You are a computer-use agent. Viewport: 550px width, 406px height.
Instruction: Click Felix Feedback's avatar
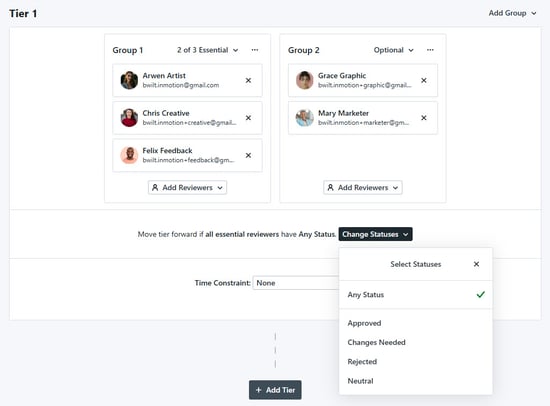click(x=129, y=155)
